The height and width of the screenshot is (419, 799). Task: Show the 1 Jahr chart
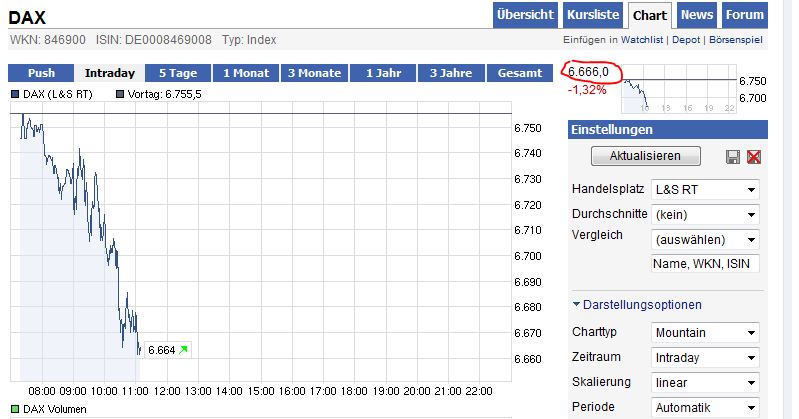pyautogui.click(x=383, y=73)
